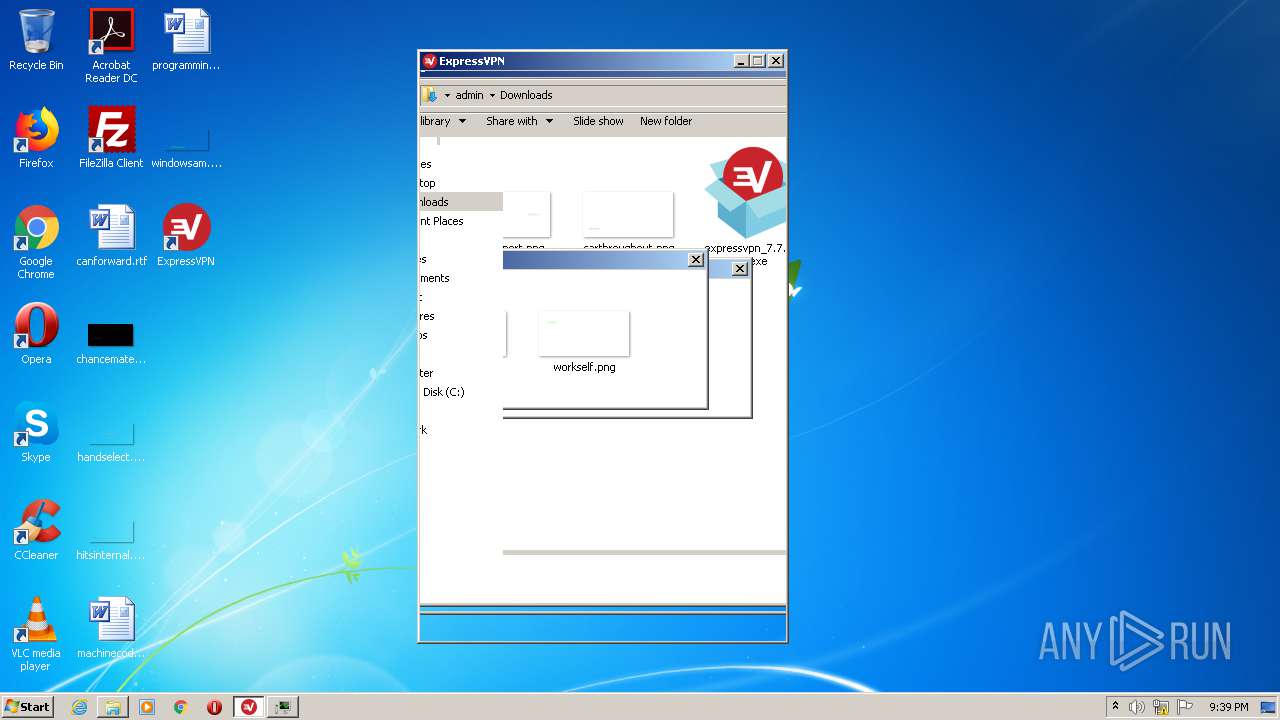Image resolution: width=1280 pixels, height=720 pixels.
Task: Click the monitor app icon in taskbar
Action: coord(284,707)
